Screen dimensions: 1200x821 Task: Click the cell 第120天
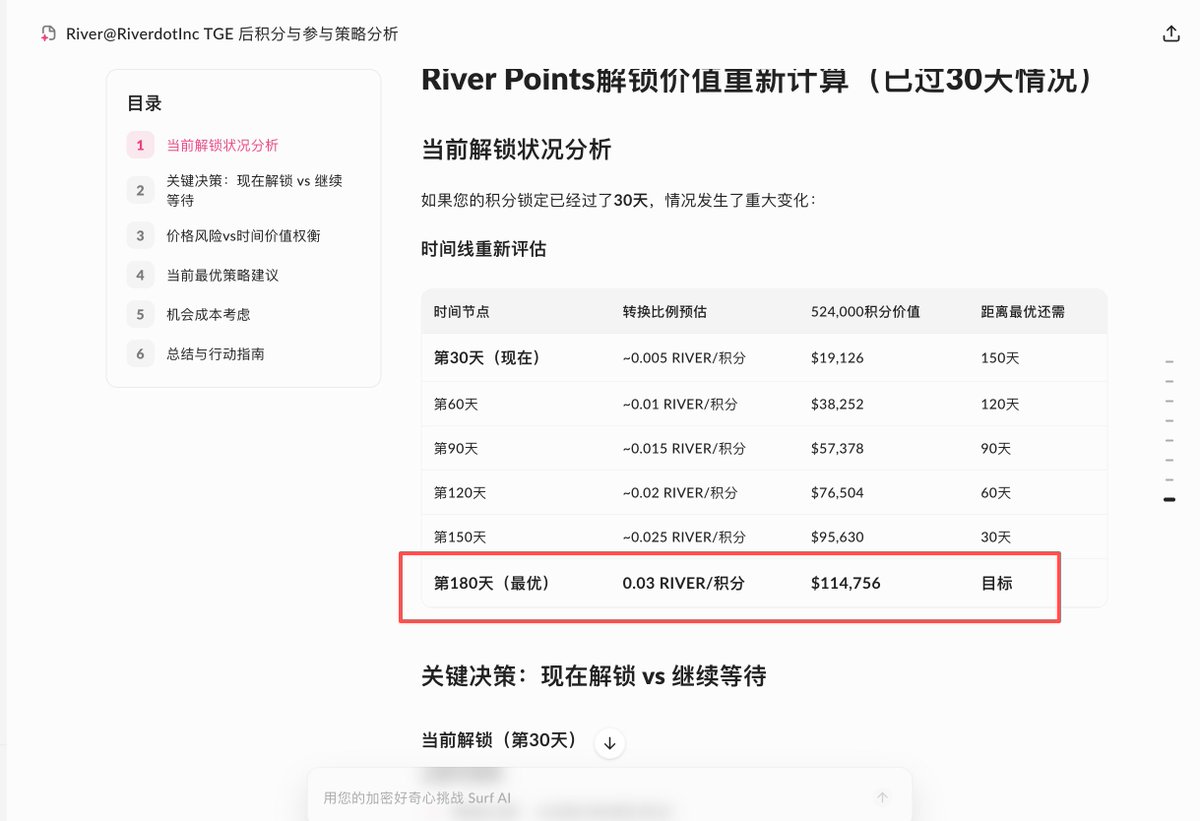coord(460,493)
